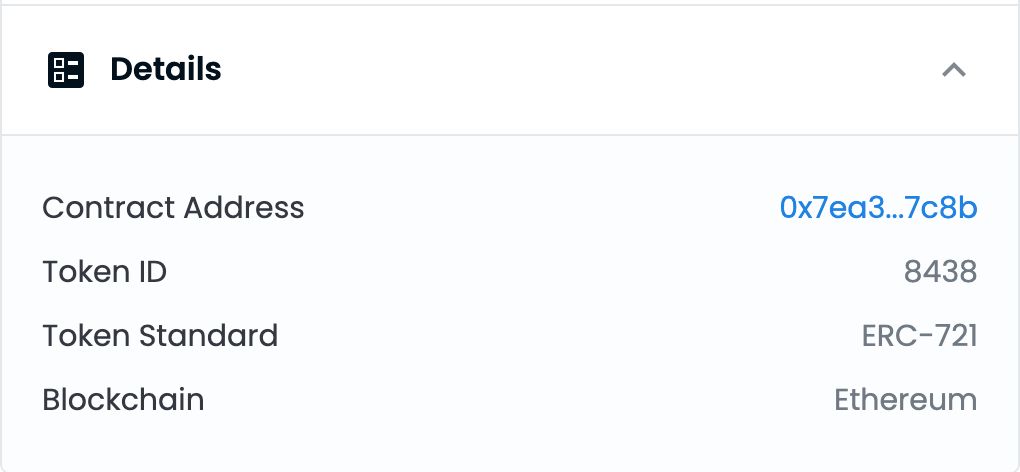Open the 0x7ea3...7c8b contract address link
Viewport: 1020px width, 472px height.
[x=877, y=208]
